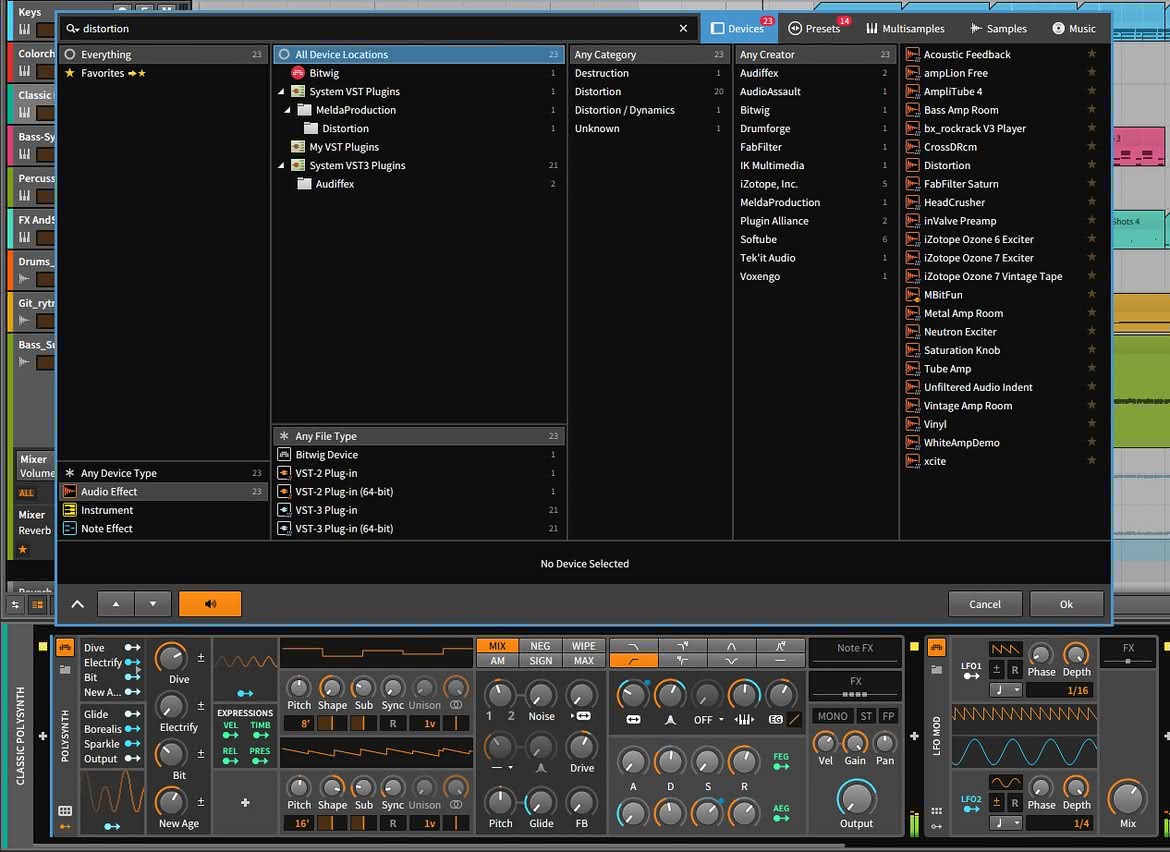This screenshot has height=852, width=1170.
Task: Favorite the HeadCrusher device star
Action: [x=1092, y=201]
